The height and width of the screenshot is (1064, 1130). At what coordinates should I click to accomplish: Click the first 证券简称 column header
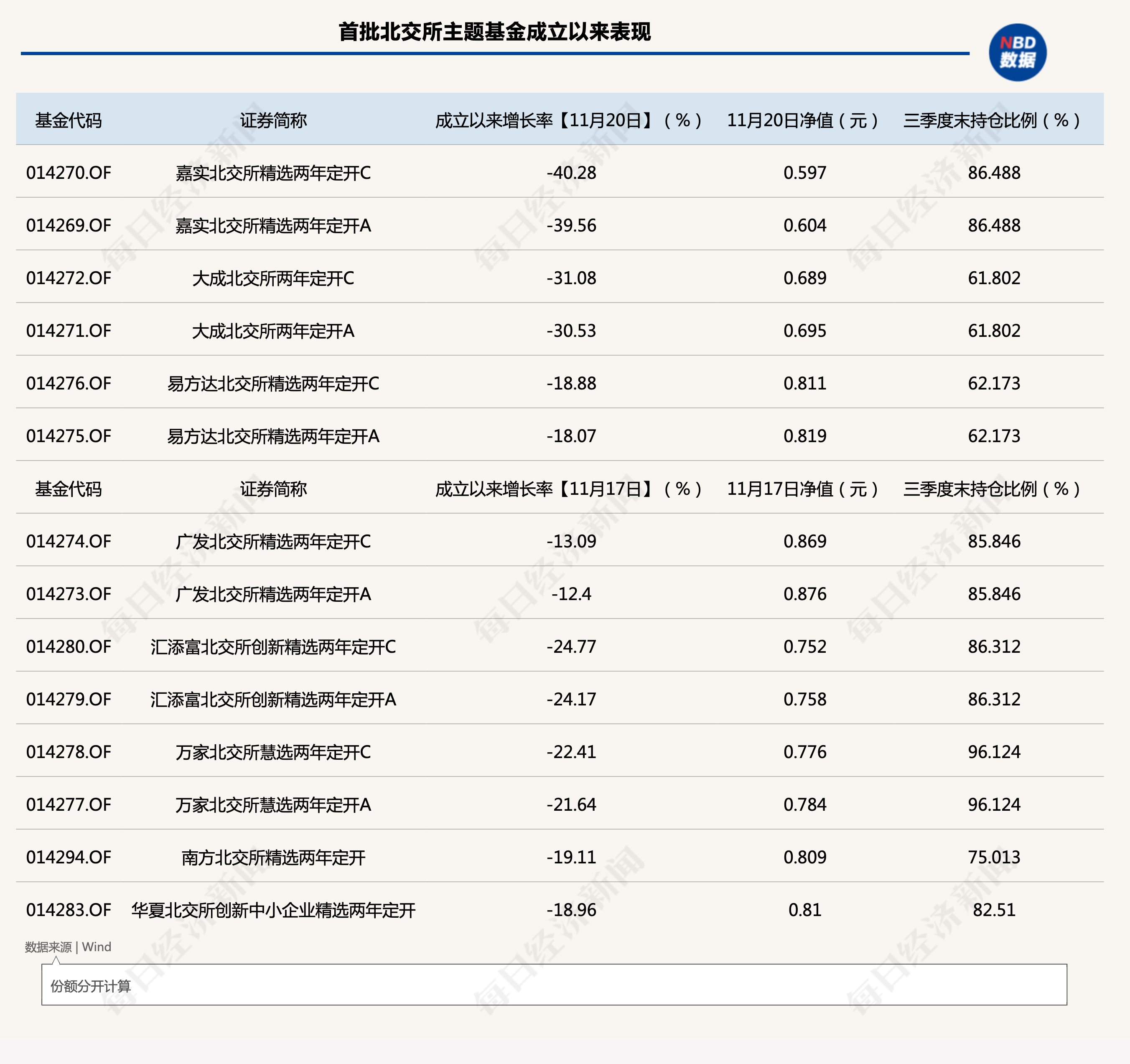coord(273,120)
